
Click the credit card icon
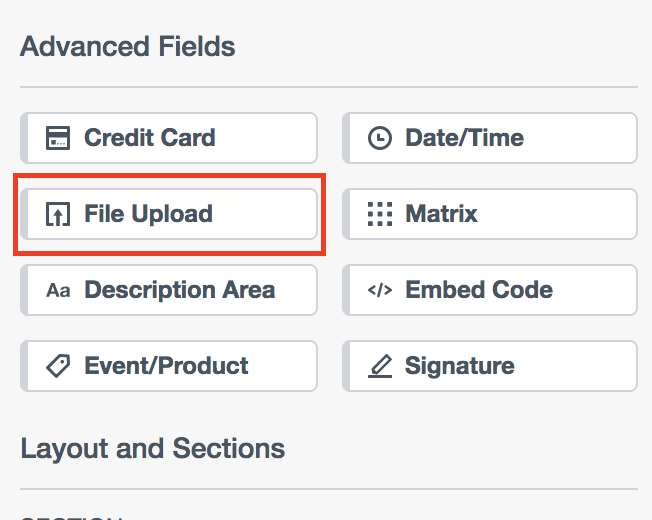[58, 138]
